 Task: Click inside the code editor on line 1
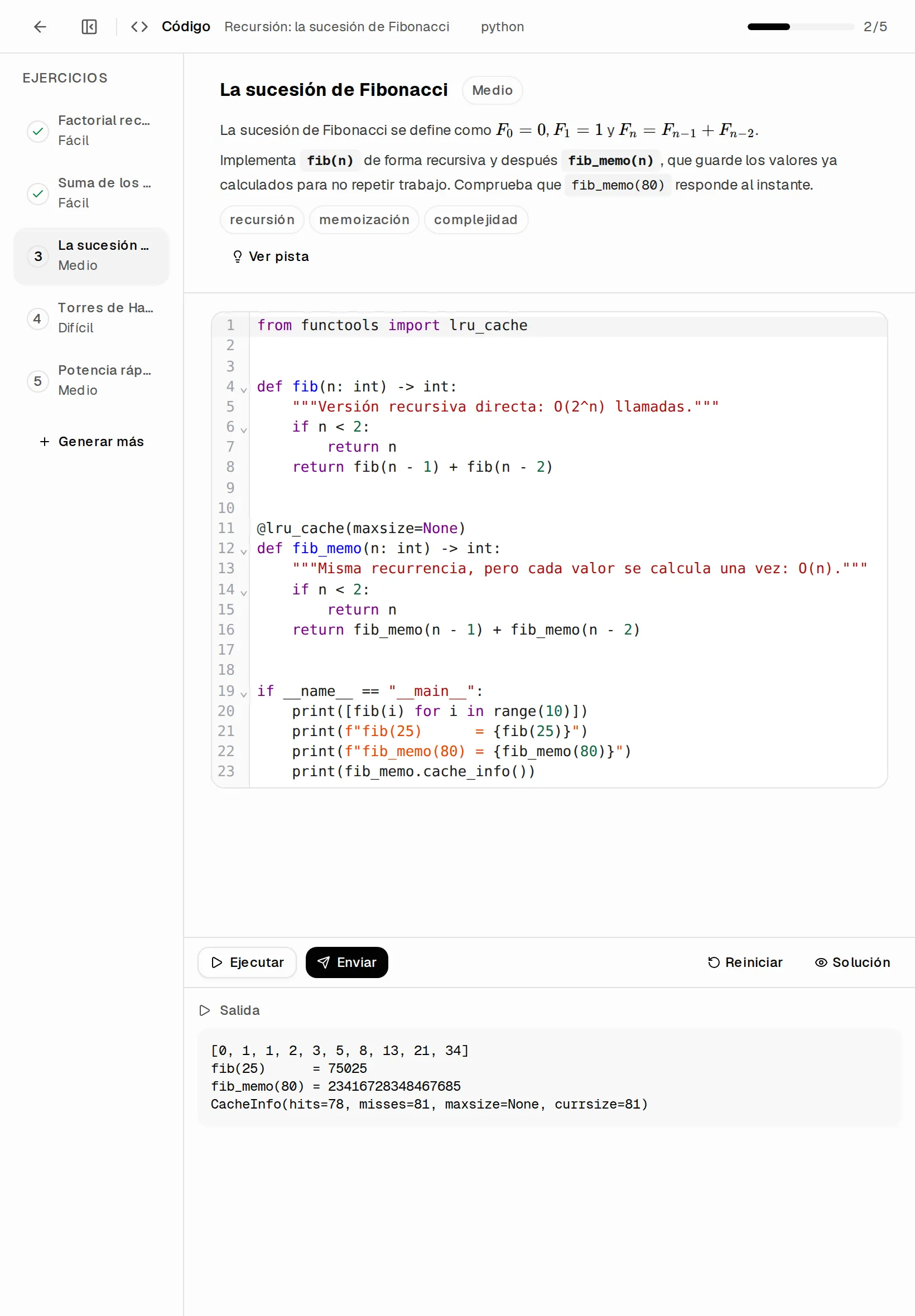pos(567,326)
